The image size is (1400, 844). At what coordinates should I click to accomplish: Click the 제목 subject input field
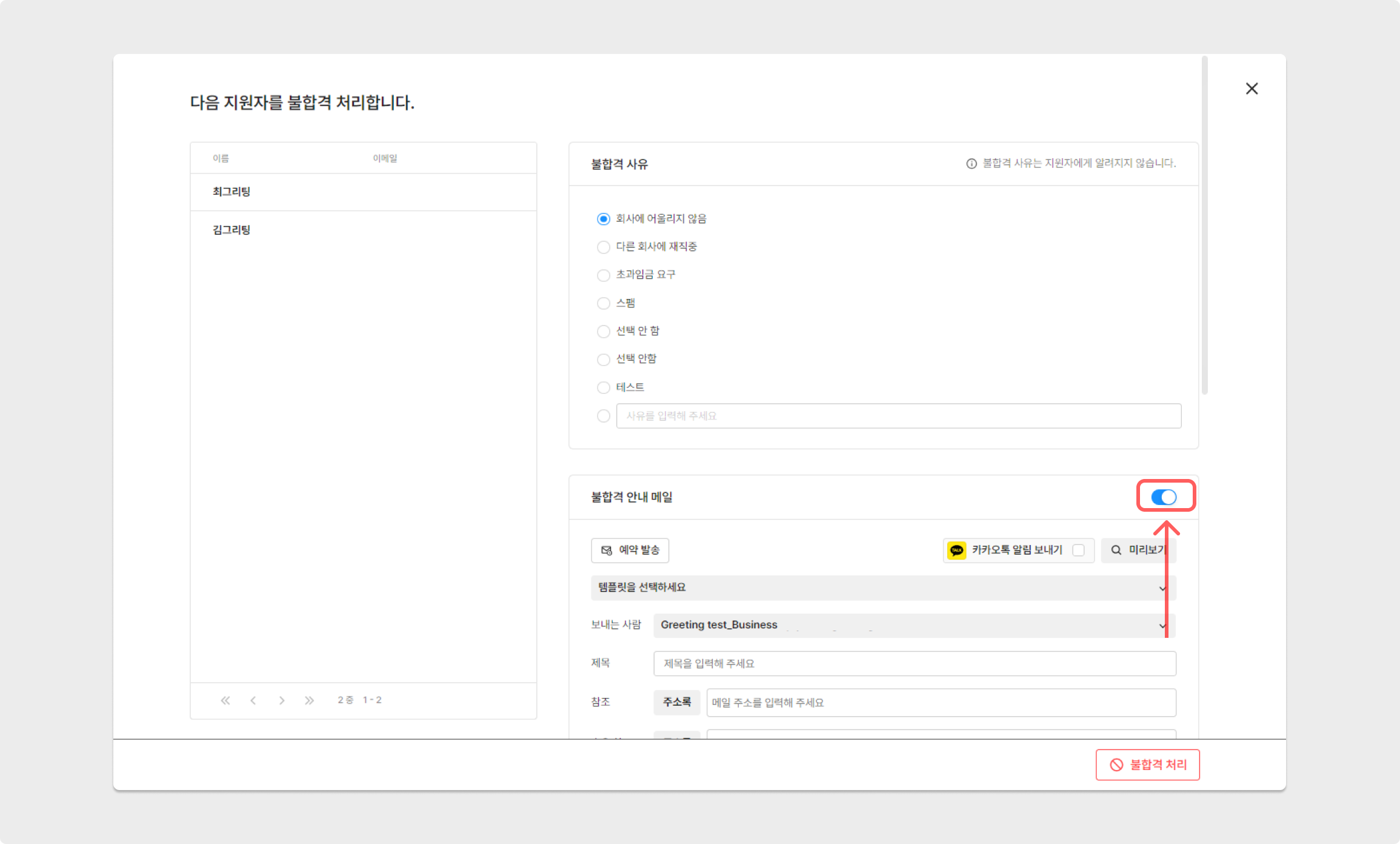click(914, 663)
